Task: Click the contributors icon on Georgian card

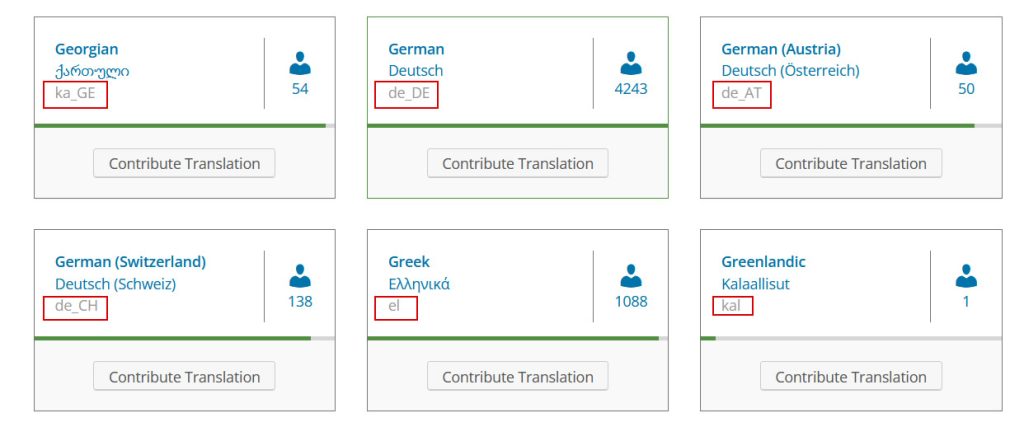Action: point(300,63)
